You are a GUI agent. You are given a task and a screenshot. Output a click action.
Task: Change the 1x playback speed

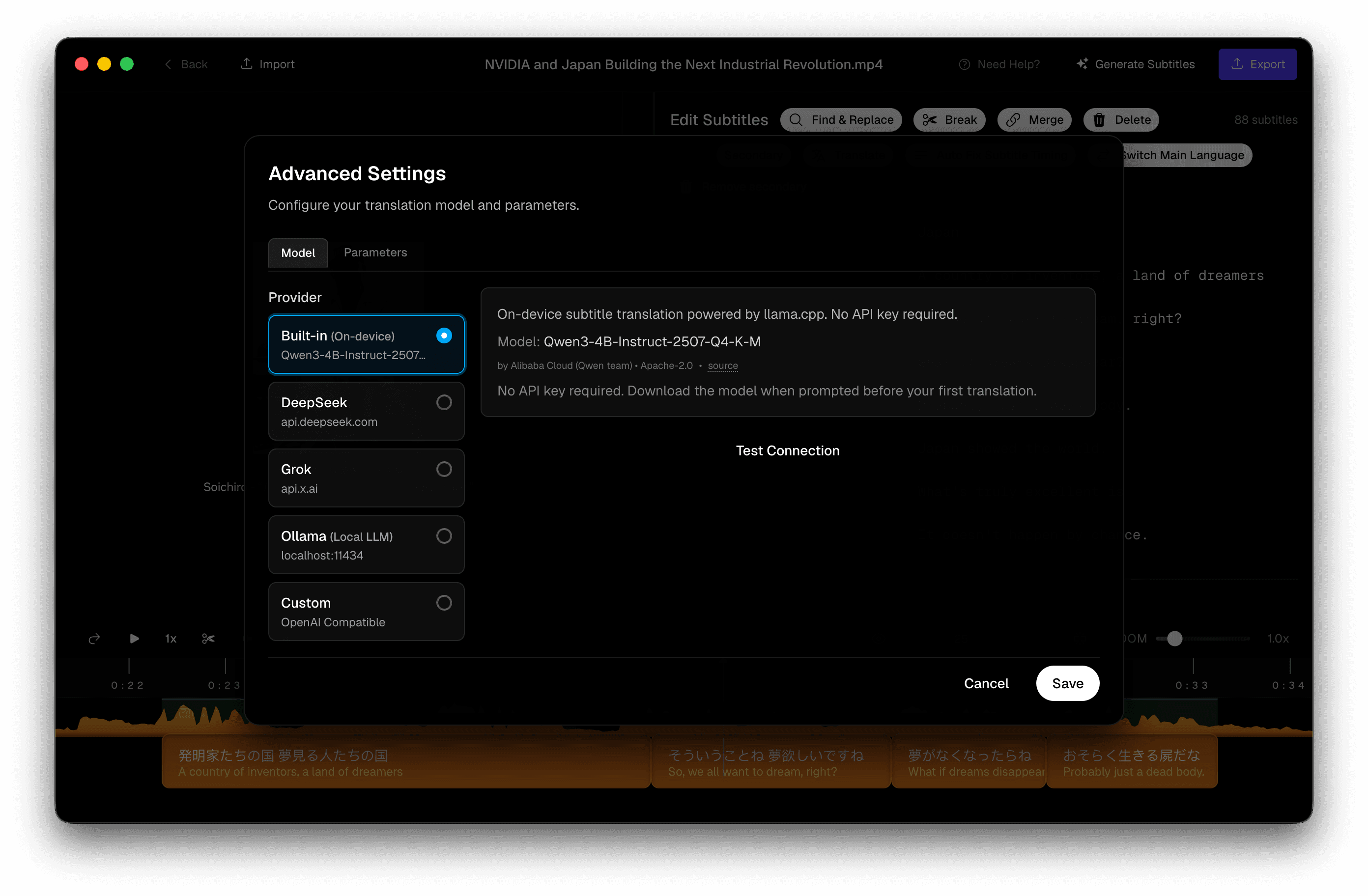171,639
